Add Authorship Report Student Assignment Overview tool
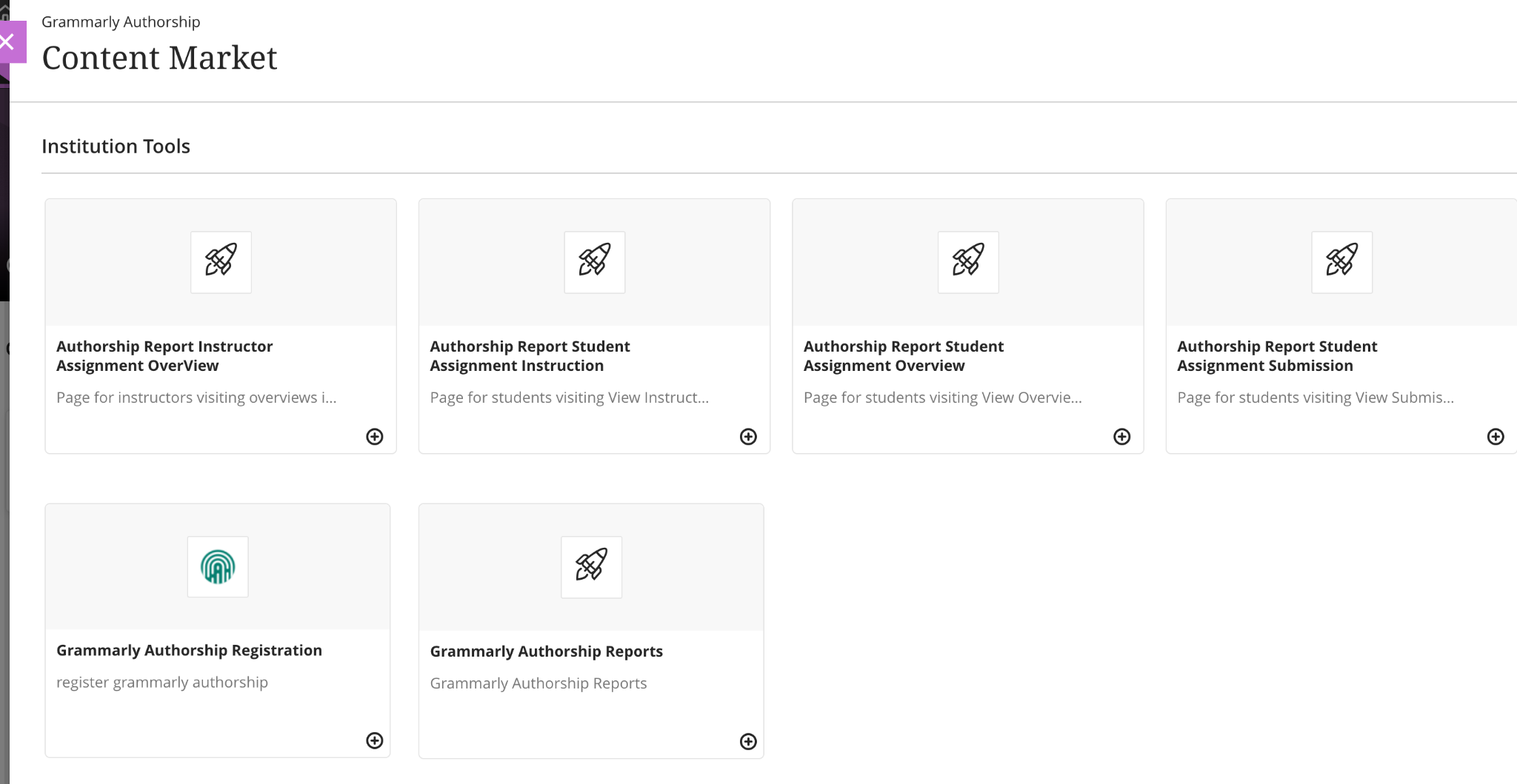This screenshot has width=1517, height=784. 1122,437
